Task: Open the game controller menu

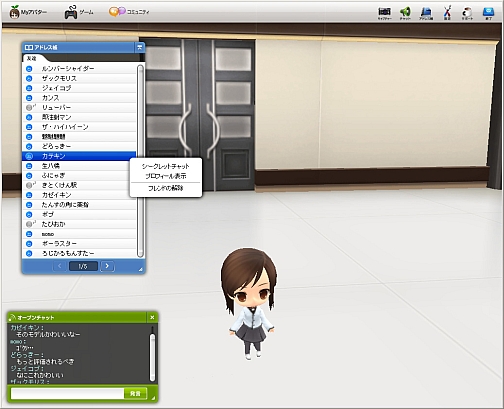Action: (79, 13)
